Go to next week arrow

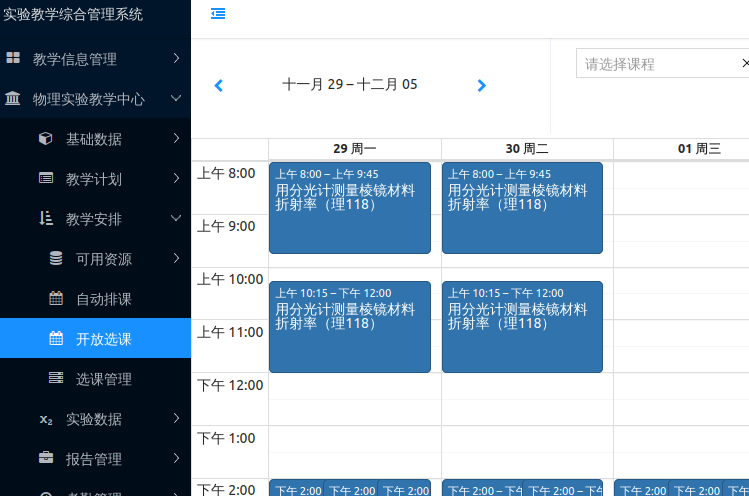pos(481,86)
